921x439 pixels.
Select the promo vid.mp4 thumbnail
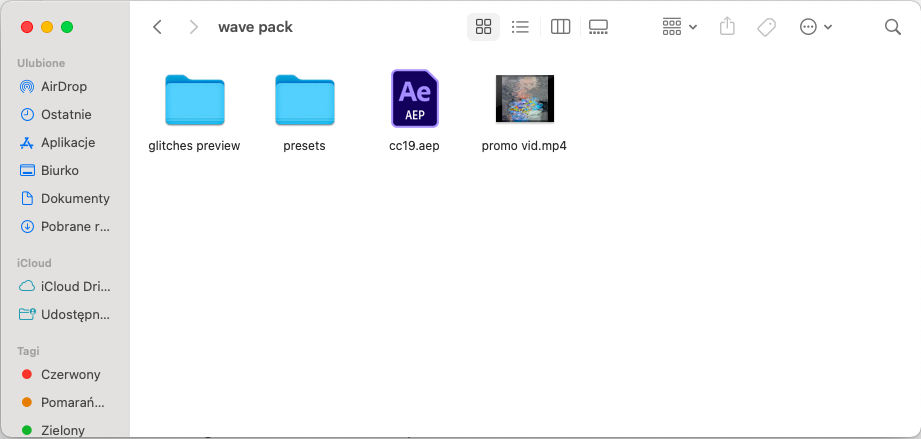pos(524,98)
